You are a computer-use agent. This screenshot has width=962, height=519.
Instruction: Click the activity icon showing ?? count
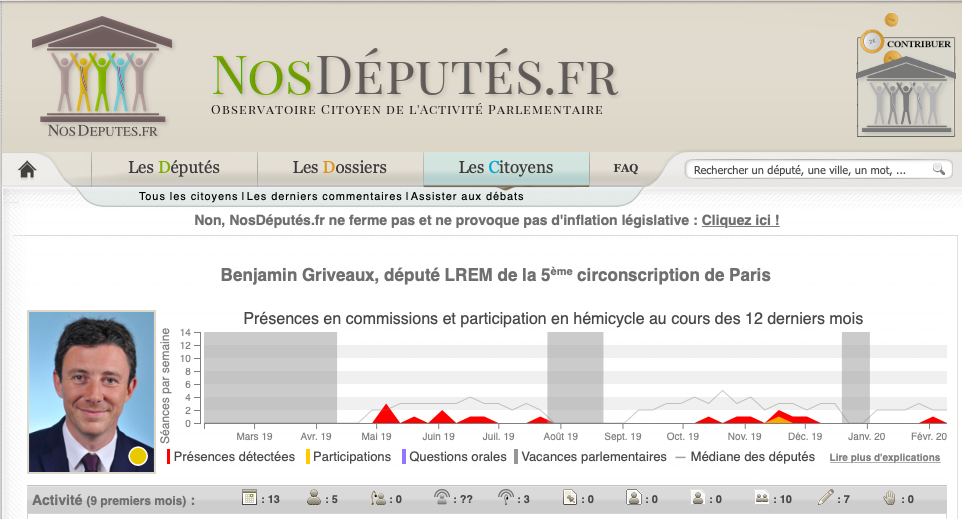[x=442, y=498]
